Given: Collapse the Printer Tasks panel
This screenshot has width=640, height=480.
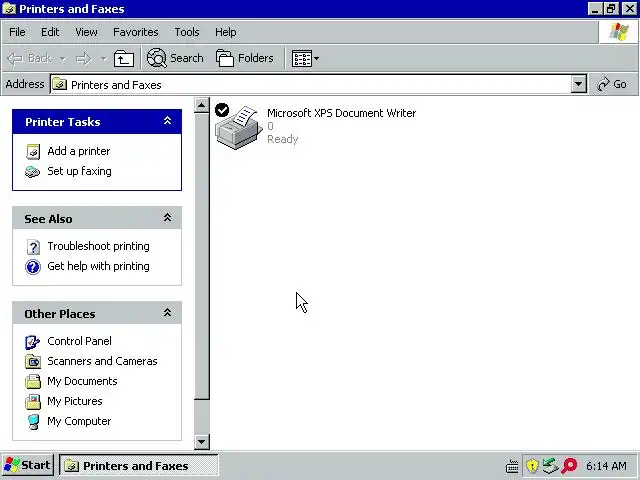Looking at the screenshot, I should pos(167,121).
